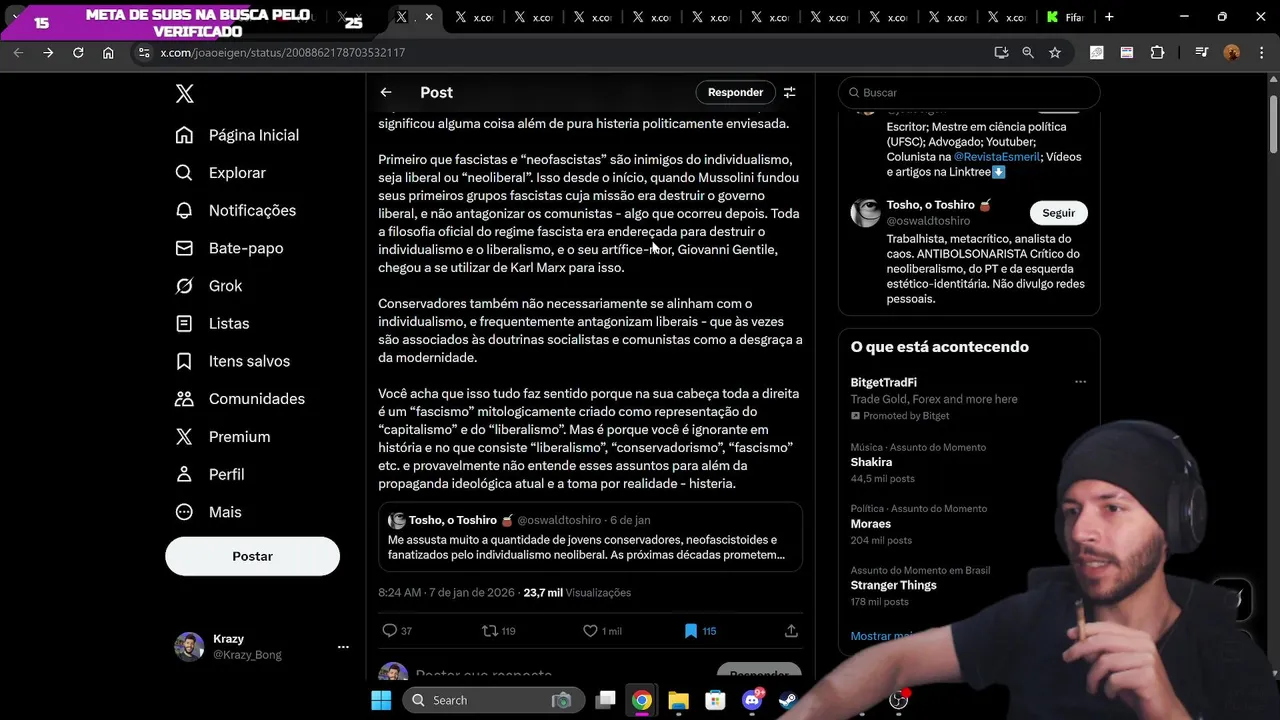This screenshot has height=720, width=1280.
Task: Open the reply sorting filter icon
Action: pos(790,92)
